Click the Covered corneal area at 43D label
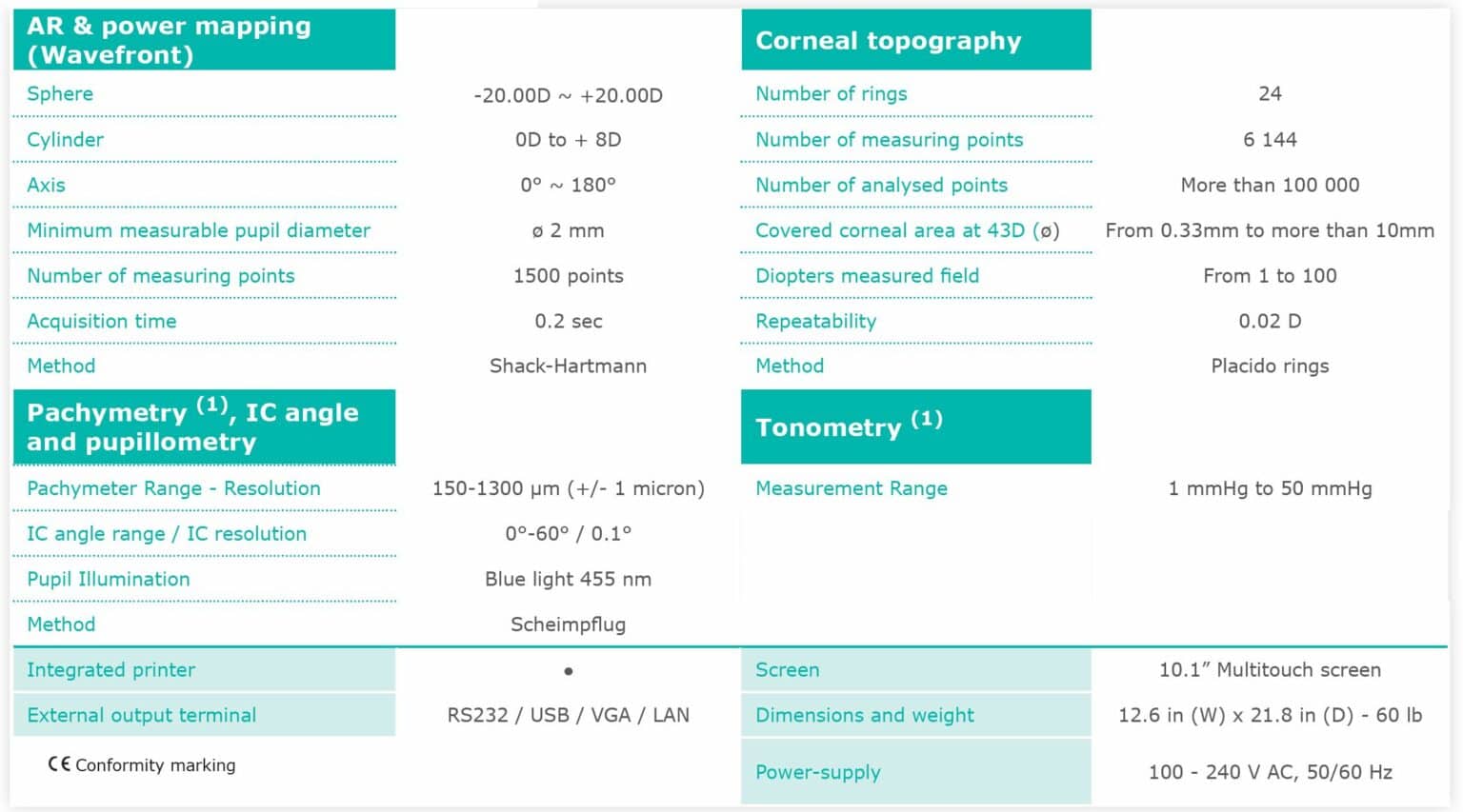 point(907,230)
